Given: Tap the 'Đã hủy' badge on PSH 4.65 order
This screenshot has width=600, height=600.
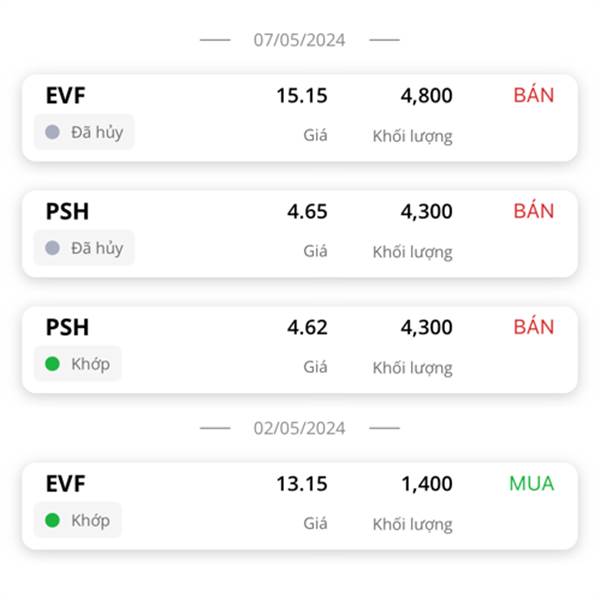Looking at the screenshot, I should [x=84, y=248].
